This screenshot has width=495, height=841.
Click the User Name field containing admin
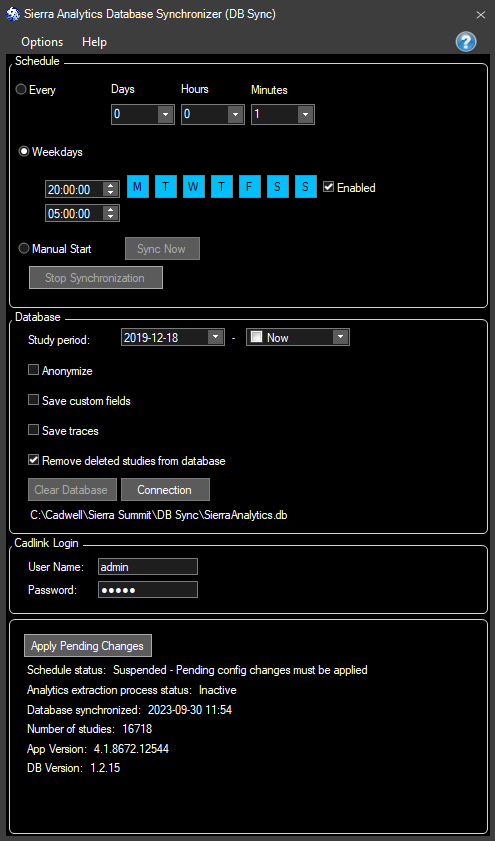coord(148,566)
